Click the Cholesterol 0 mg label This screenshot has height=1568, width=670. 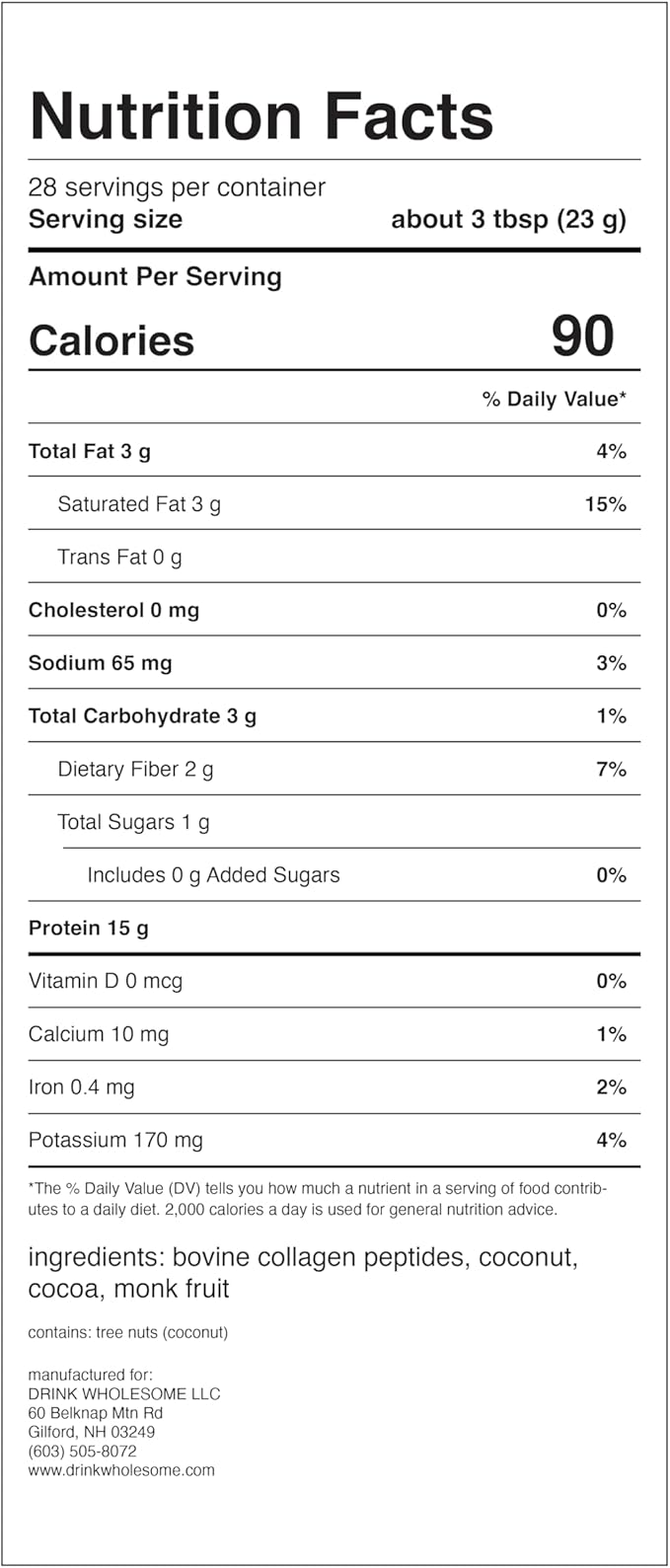tap(113, 611)
